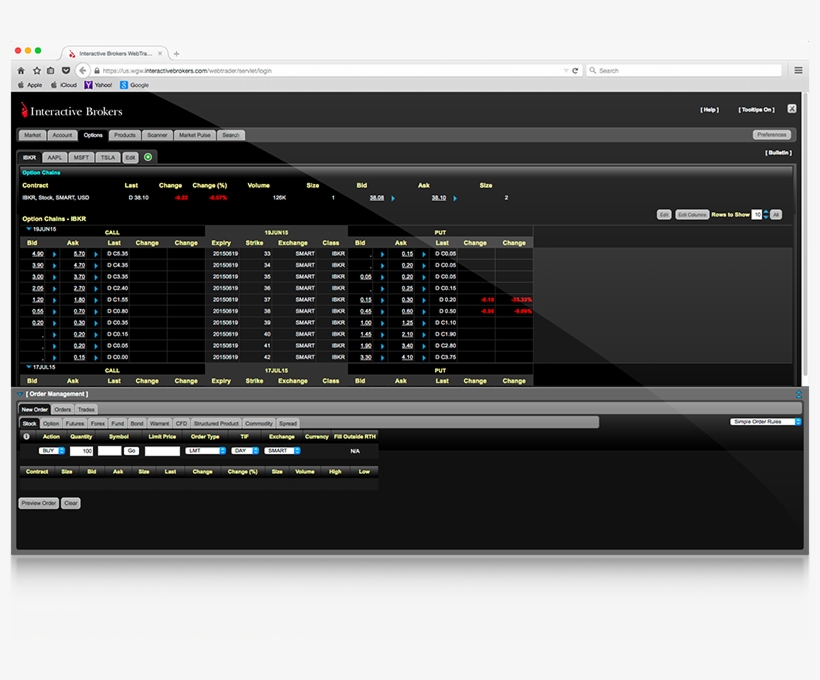Click the blue arrow next to stock ask 38.10
This screenshot has width=820, height=680.
tap(455, 198)
